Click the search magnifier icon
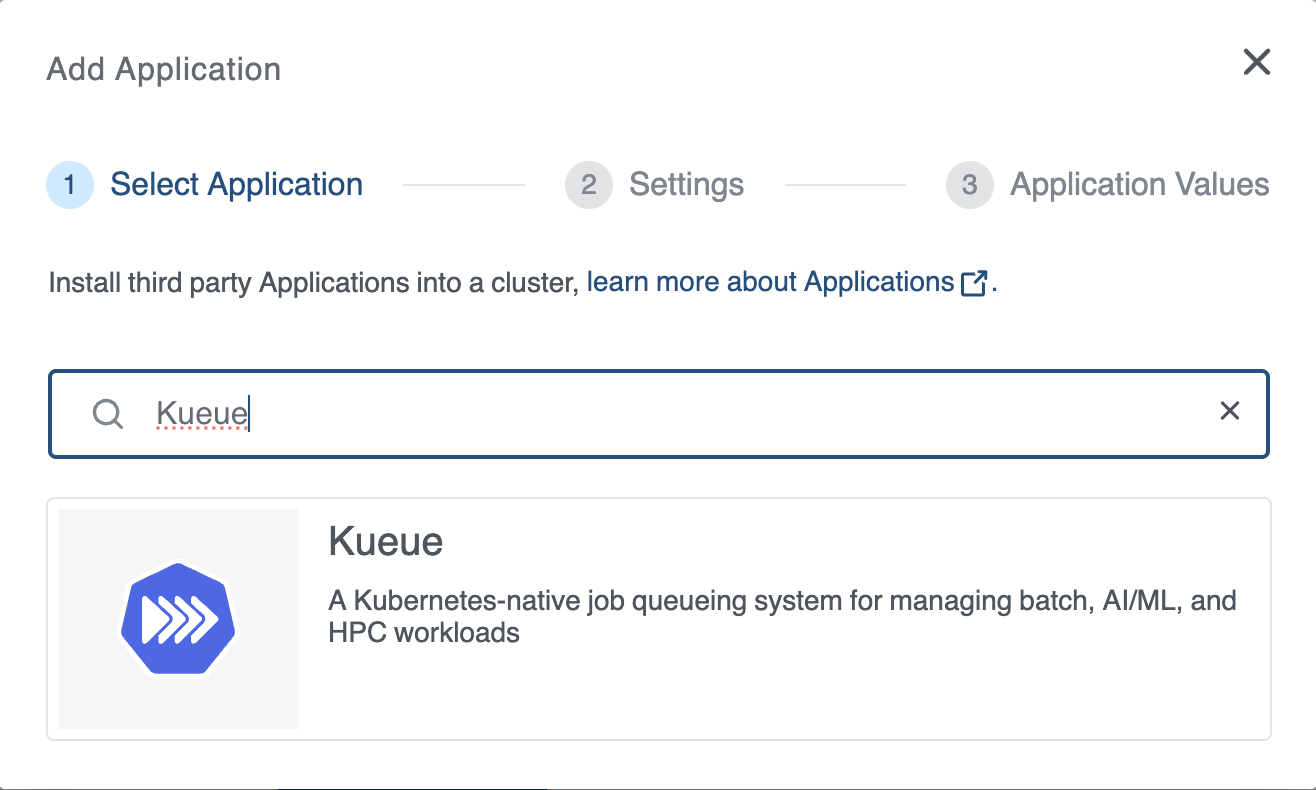The image size is (1316, 790). [106, 413]
